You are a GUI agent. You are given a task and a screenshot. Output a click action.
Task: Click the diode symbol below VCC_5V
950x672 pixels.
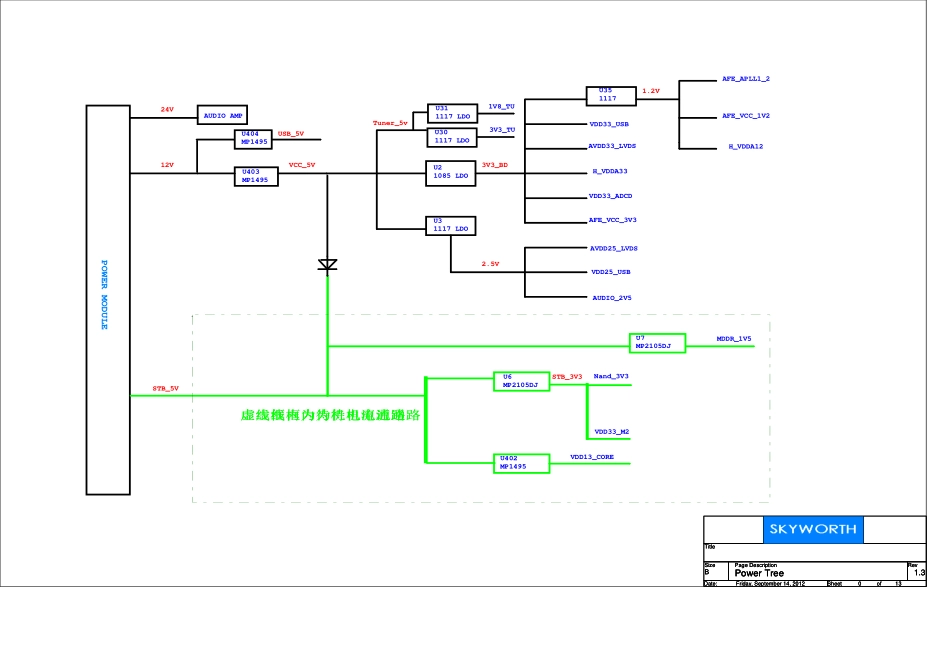pos(328,265)
